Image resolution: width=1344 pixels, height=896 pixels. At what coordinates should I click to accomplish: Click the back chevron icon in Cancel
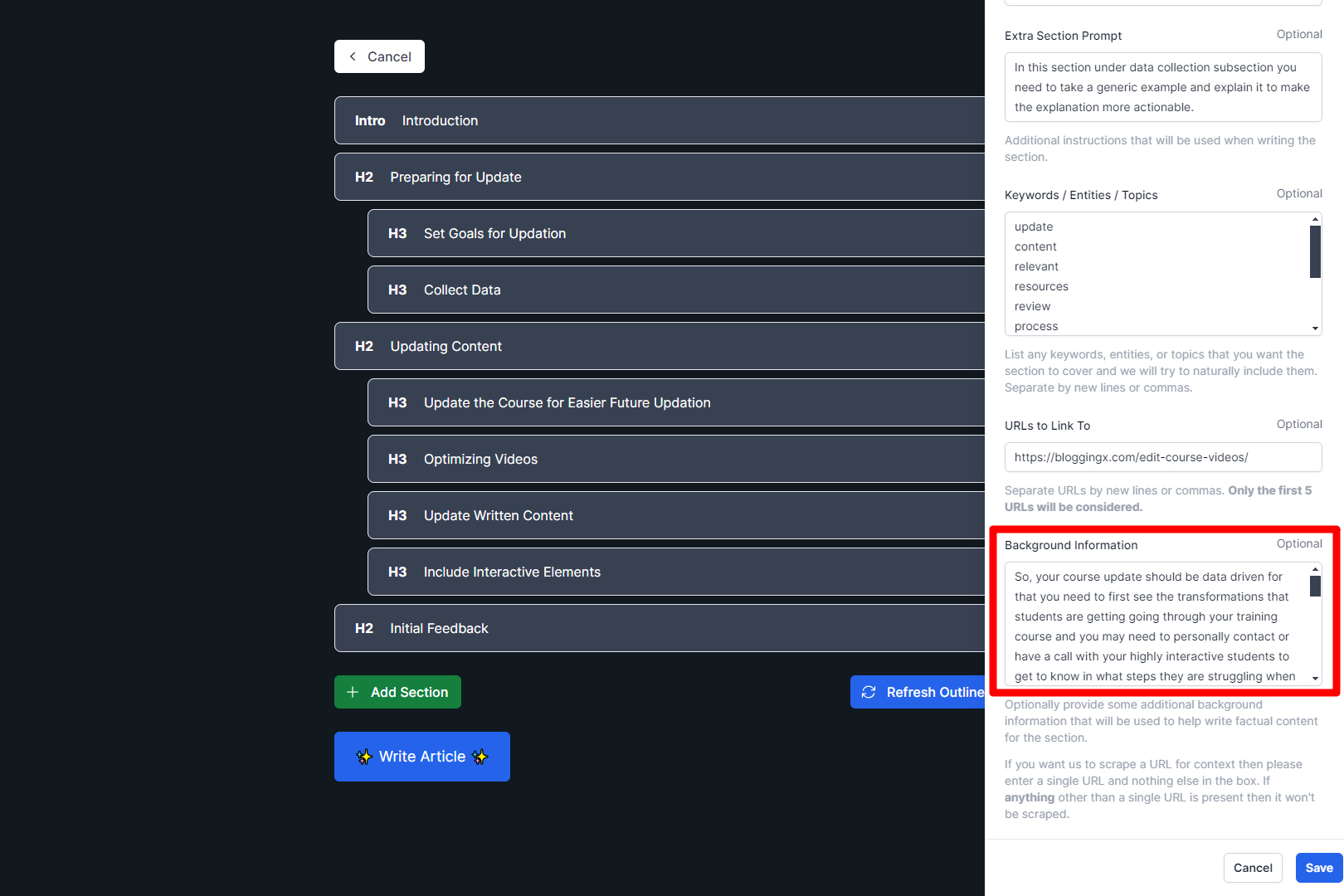click(353, 56)
